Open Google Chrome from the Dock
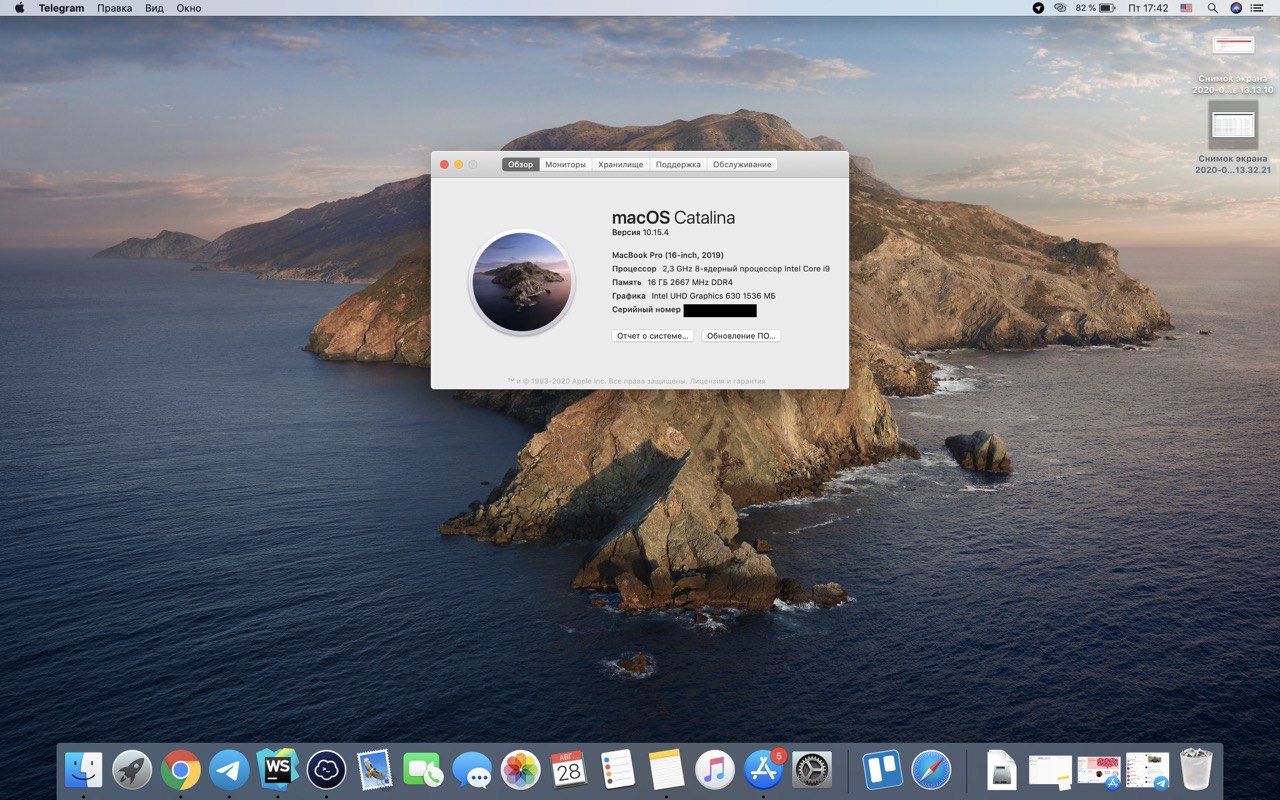The height and width of the screenshot is (800, 1280). click(181, 770)
